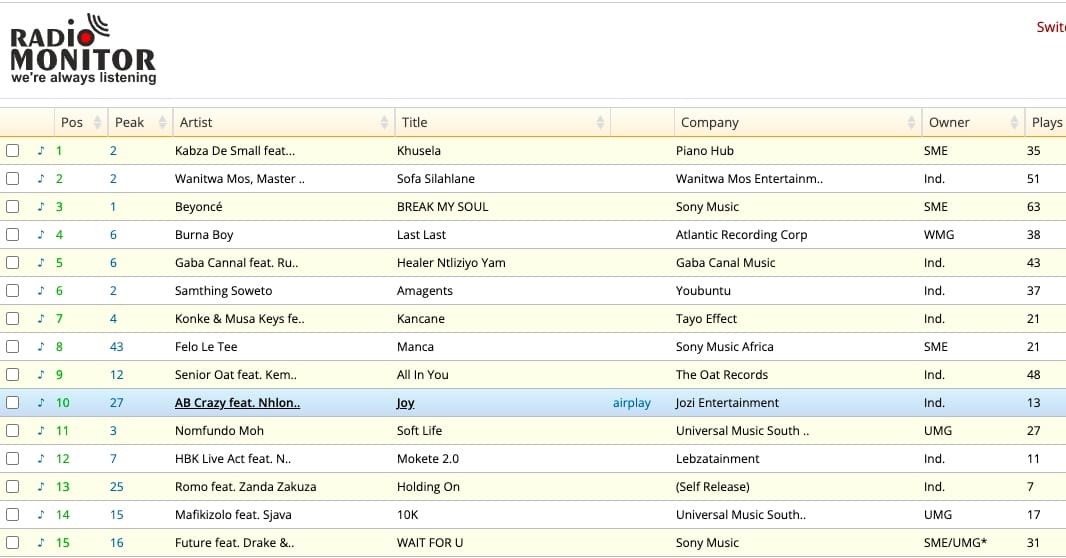Click the music note icon in the Joy row
This screenshot has width=1066, height=558.
pos(41,402)
